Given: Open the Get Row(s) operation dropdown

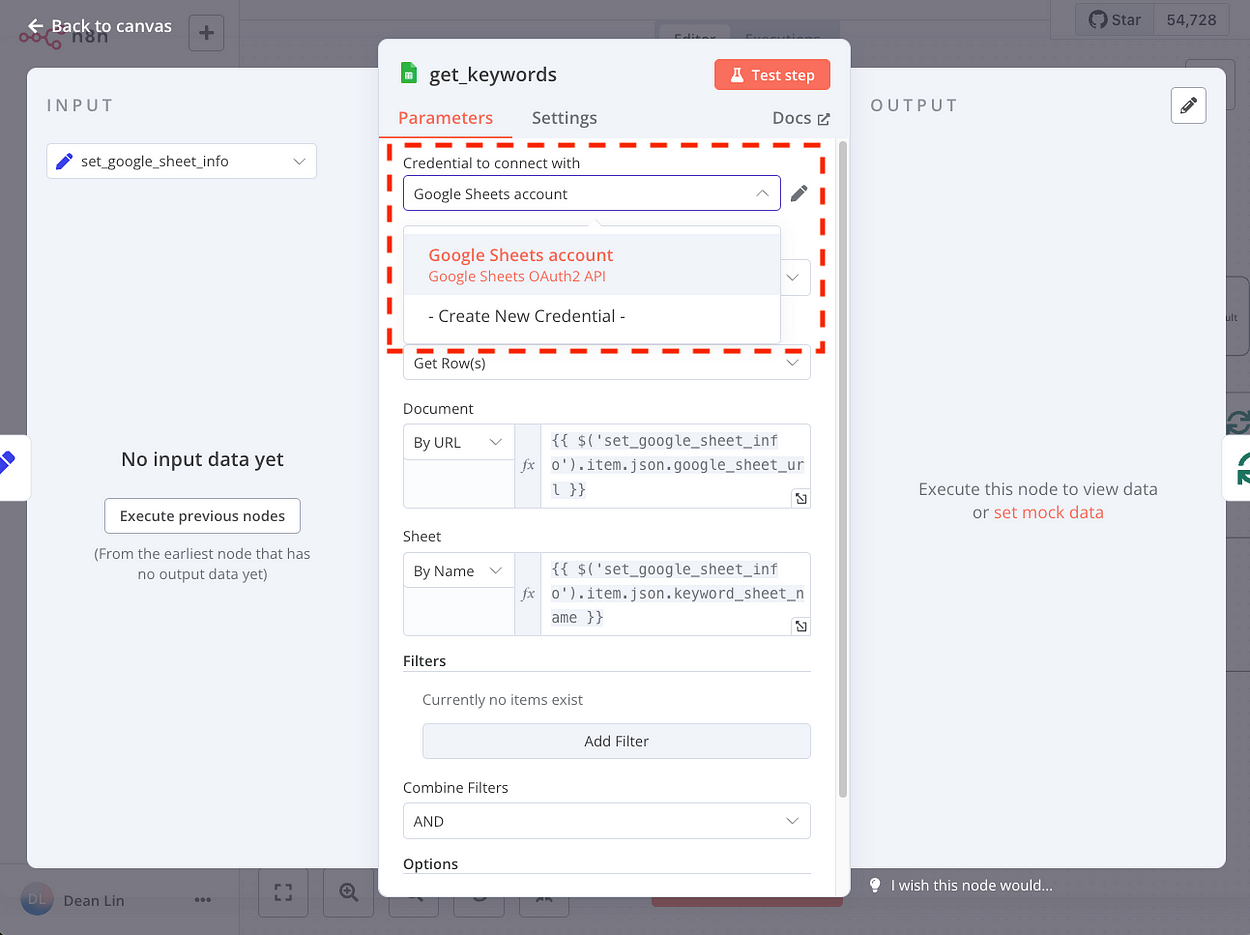Looking at the screenshot, I should [607, 363].
